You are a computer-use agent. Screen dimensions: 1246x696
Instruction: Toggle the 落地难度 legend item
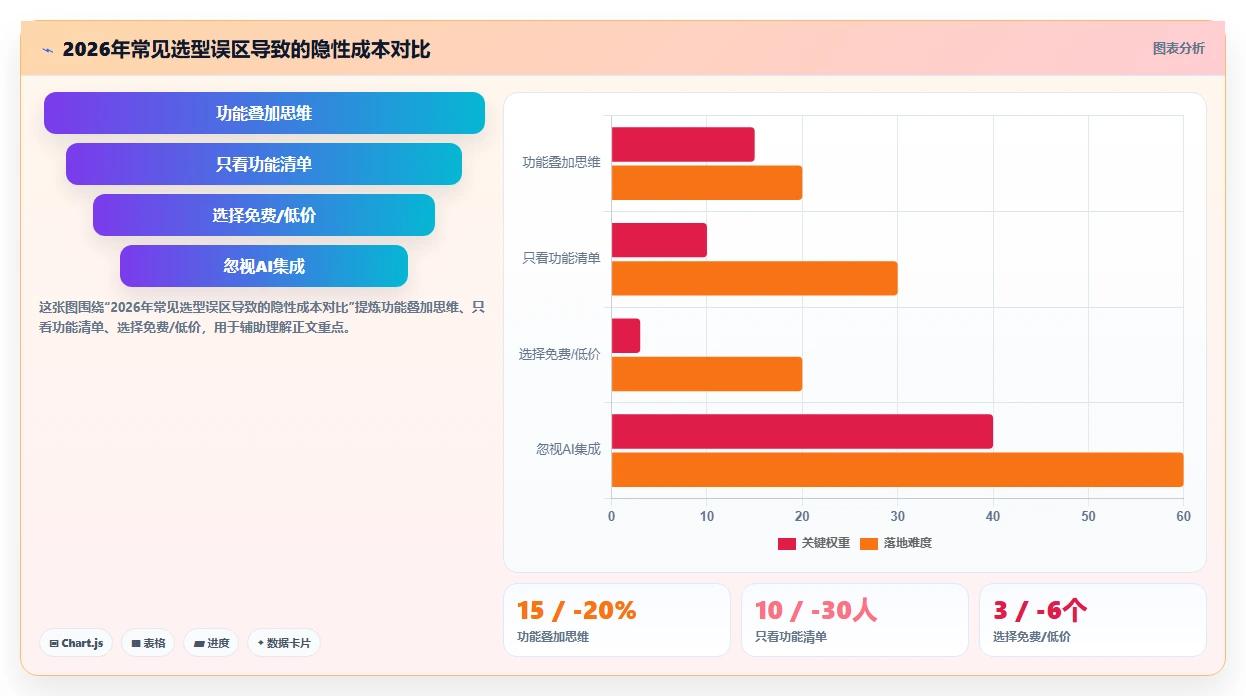pyautogui.click(x=896, y=543)
